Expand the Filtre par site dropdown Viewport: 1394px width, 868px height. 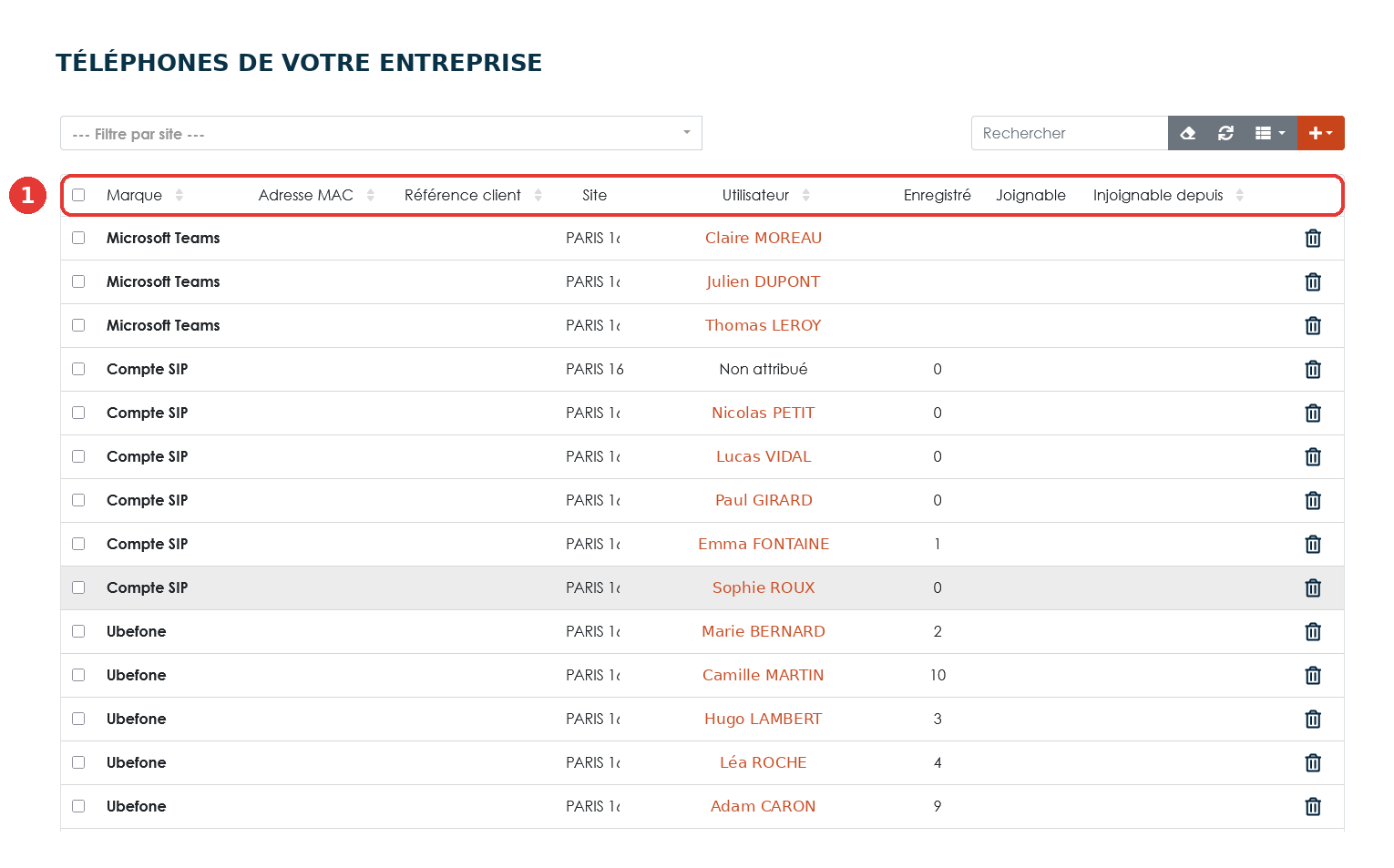(x=381, y=133)
